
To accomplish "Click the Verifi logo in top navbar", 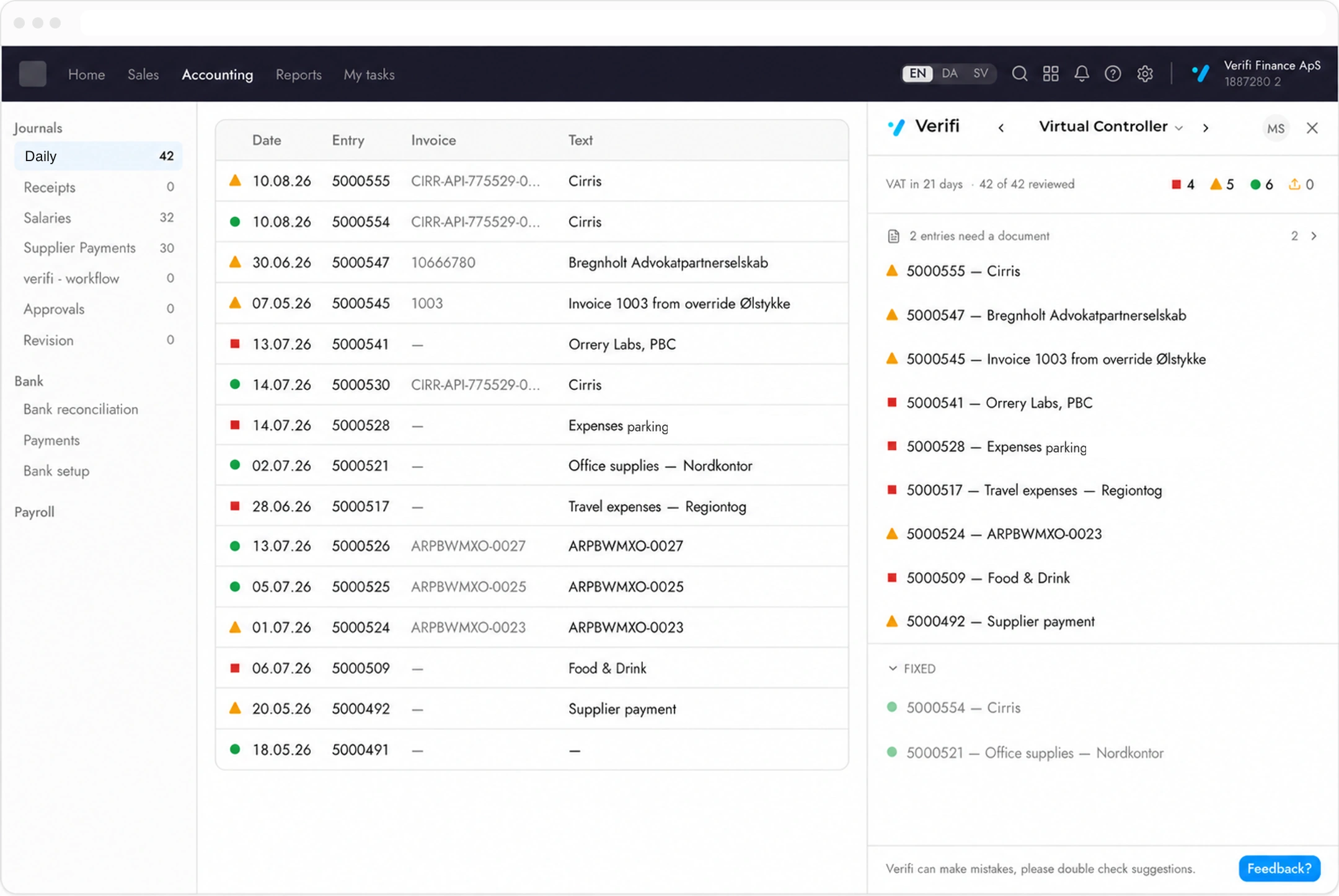I will tap(1201, 74).
